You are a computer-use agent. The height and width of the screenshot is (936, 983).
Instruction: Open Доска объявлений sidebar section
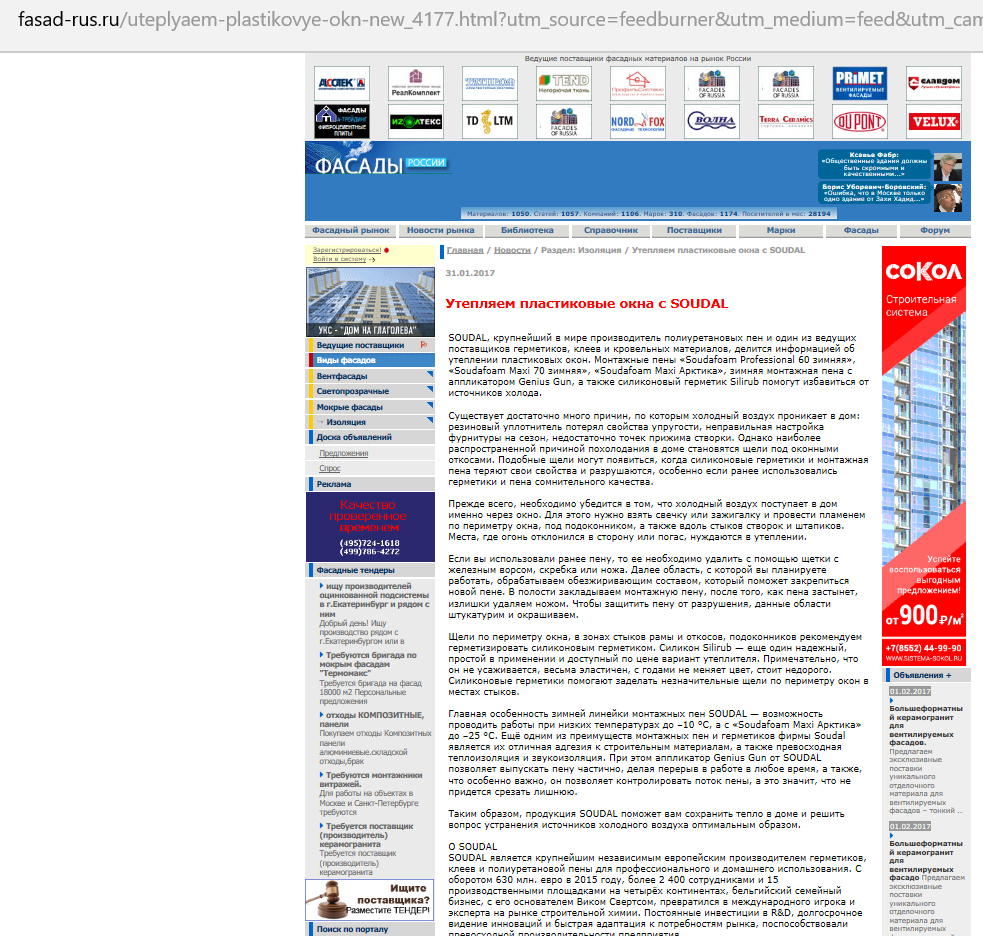click(x=370, y=437)
